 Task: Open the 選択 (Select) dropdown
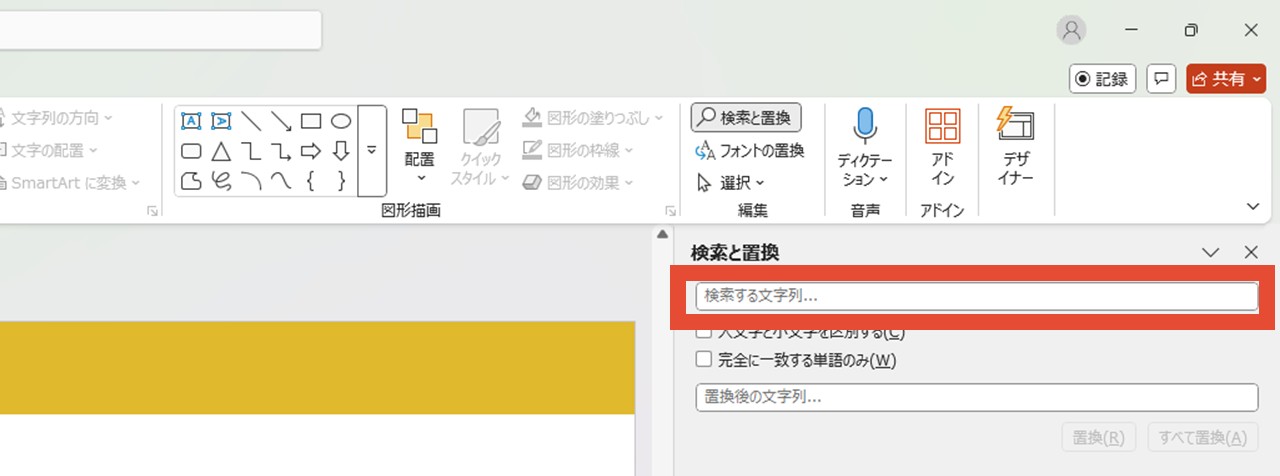pyautogui.click(x=730, y=183)
